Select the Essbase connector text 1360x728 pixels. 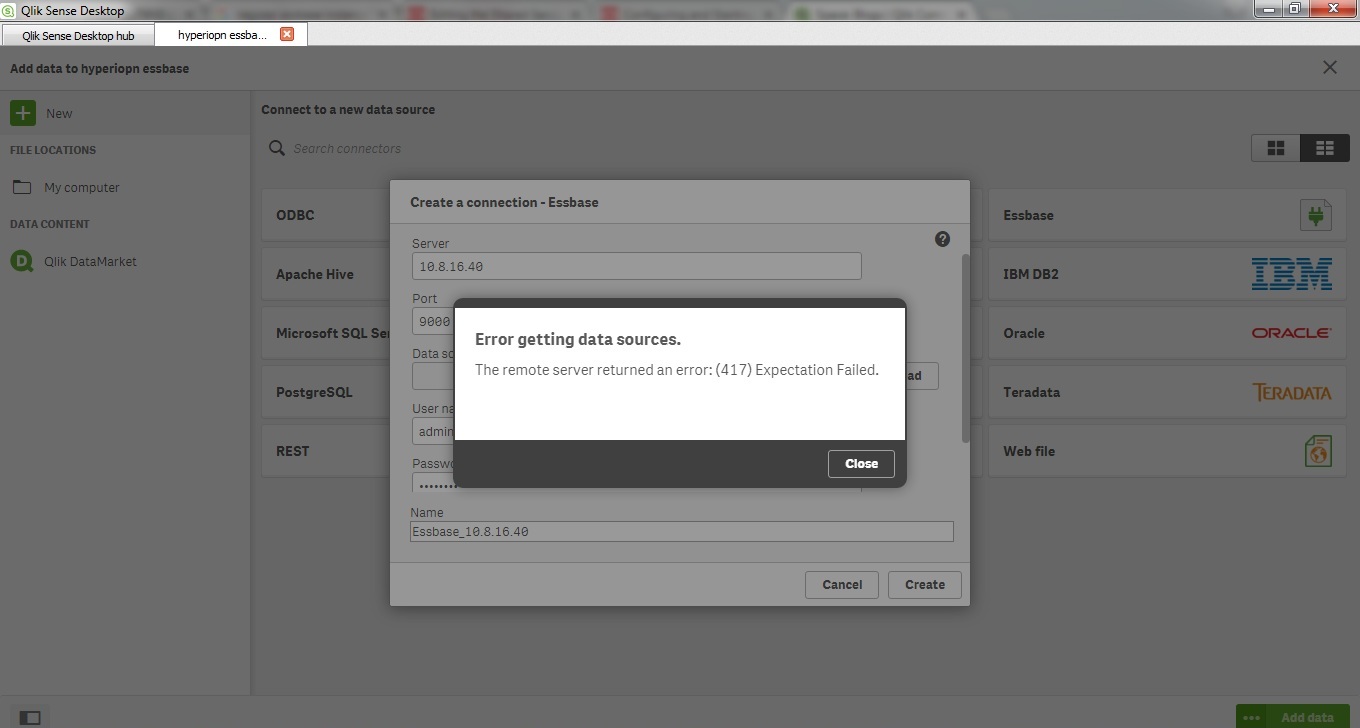click(1028, 215)
